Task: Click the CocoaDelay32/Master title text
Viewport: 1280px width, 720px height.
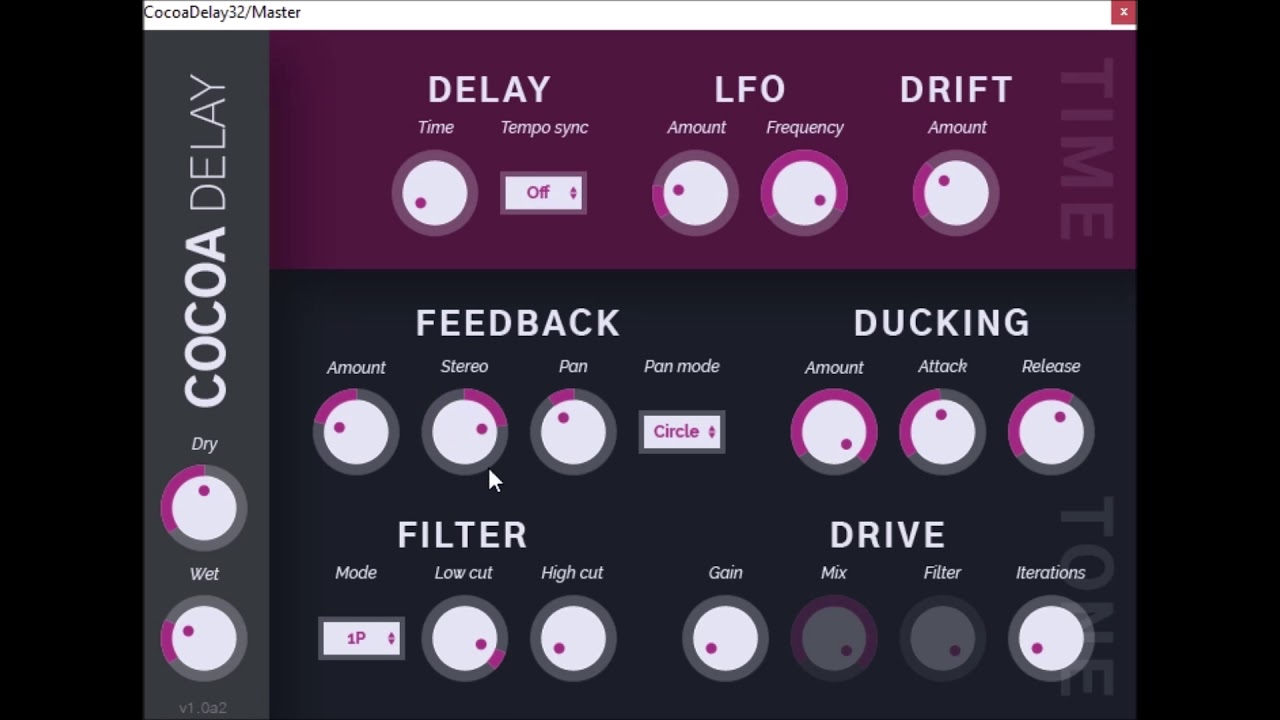Action: 222,12
